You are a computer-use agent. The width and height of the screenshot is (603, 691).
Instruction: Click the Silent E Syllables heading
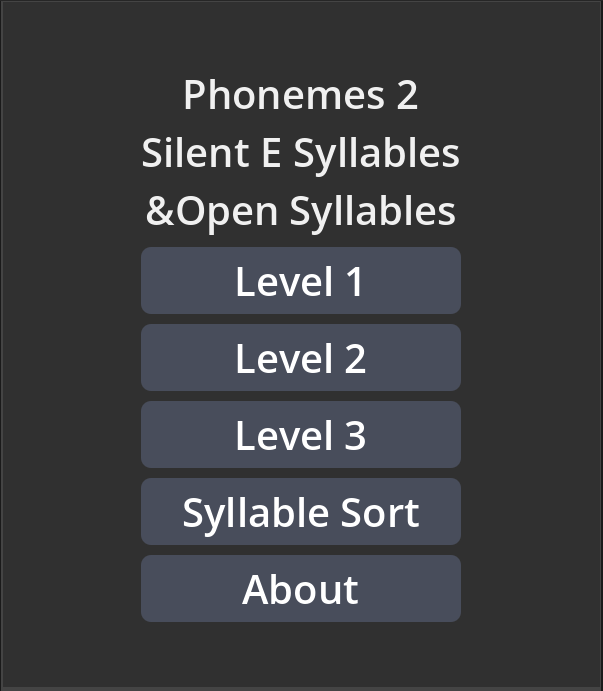(x=301, y=153)
